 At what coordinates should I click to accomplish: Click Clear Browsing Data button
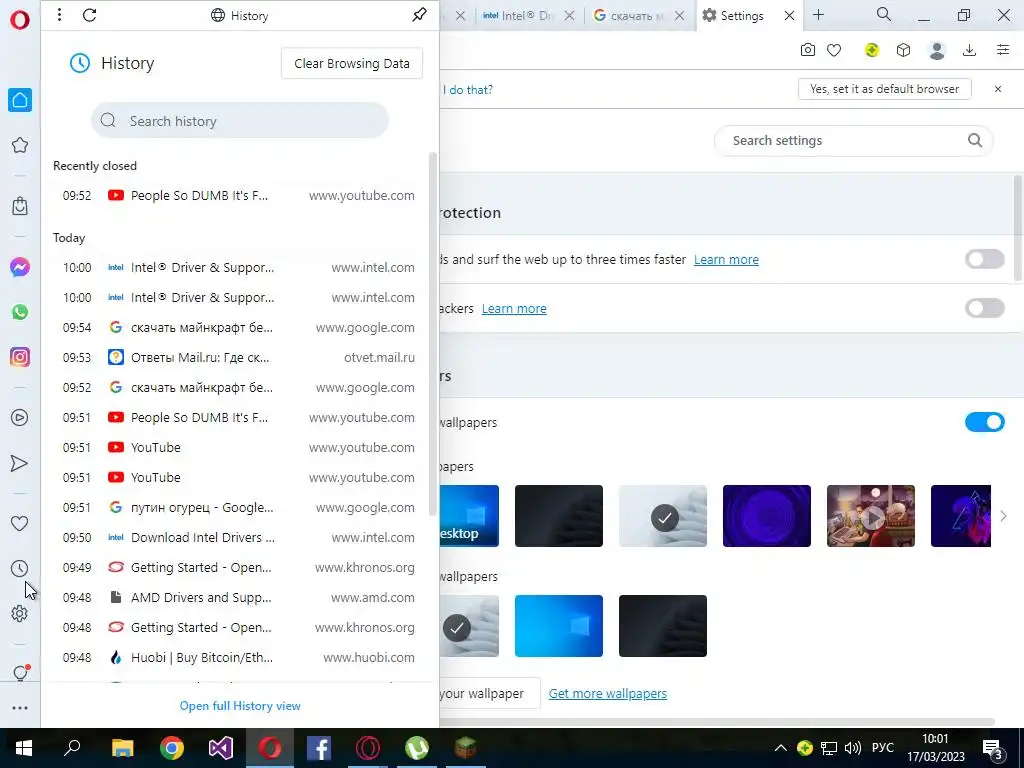click(x=352, y=63)
